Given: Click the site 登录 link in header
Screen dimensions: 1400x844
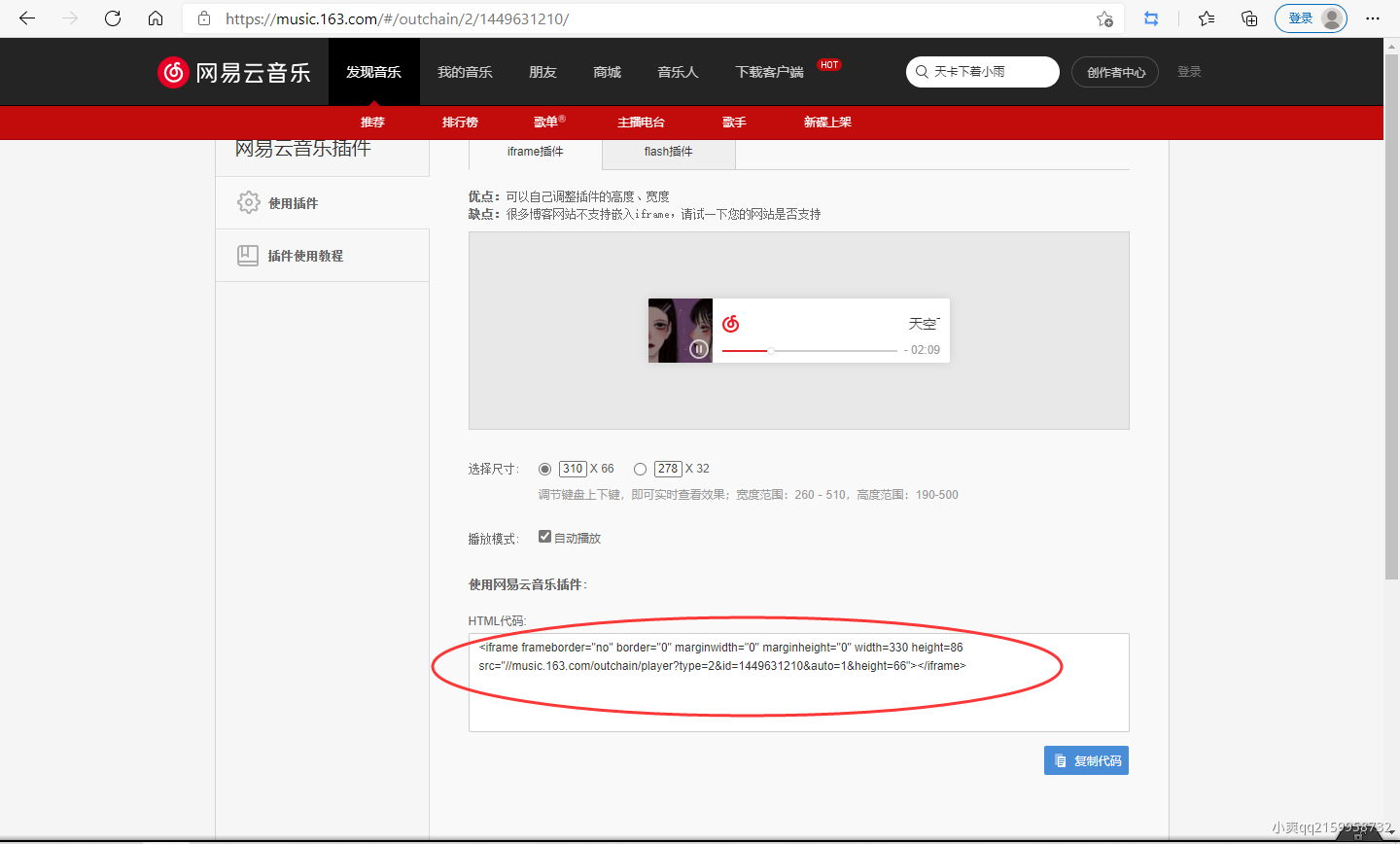Looking at the screenshot, I should click(1189, 72).
